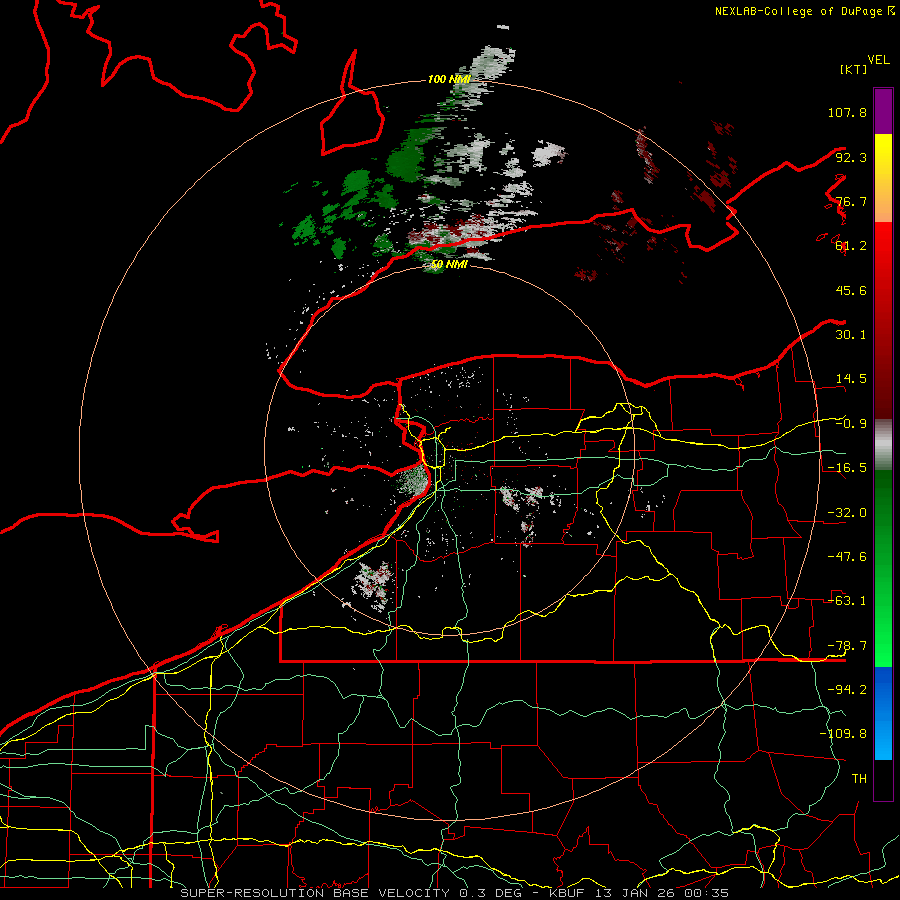Click the 30.1 velocity scale value
Image resolution: width=900 pixels, height=900 pixels.
tap(851, 335)
